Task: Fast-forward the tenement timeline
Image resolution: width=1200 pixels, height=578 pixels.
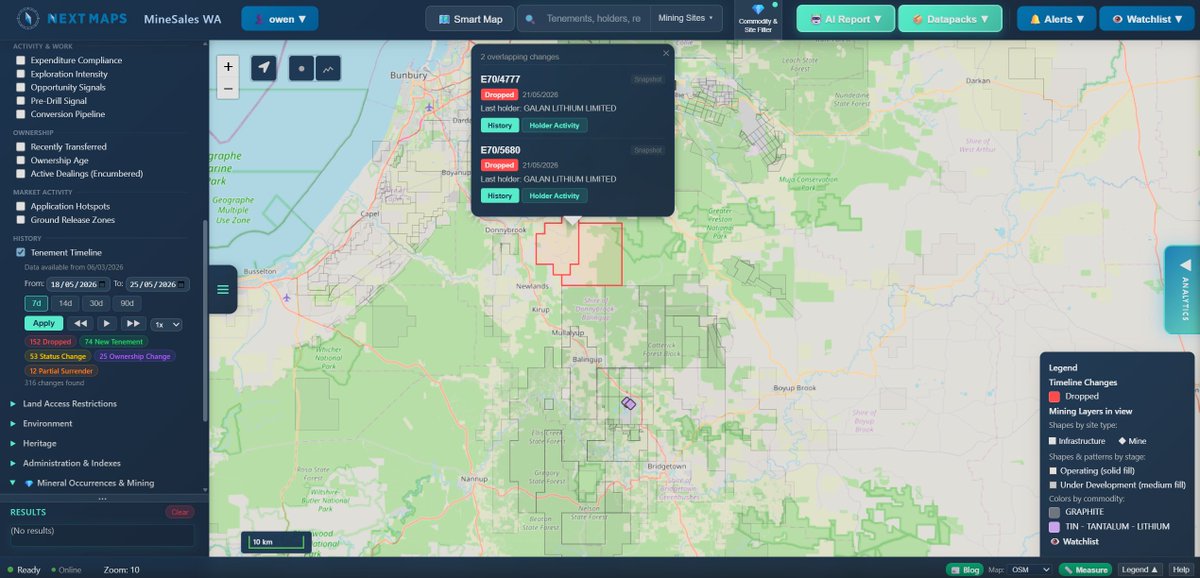Action: [x=133, y=324]
